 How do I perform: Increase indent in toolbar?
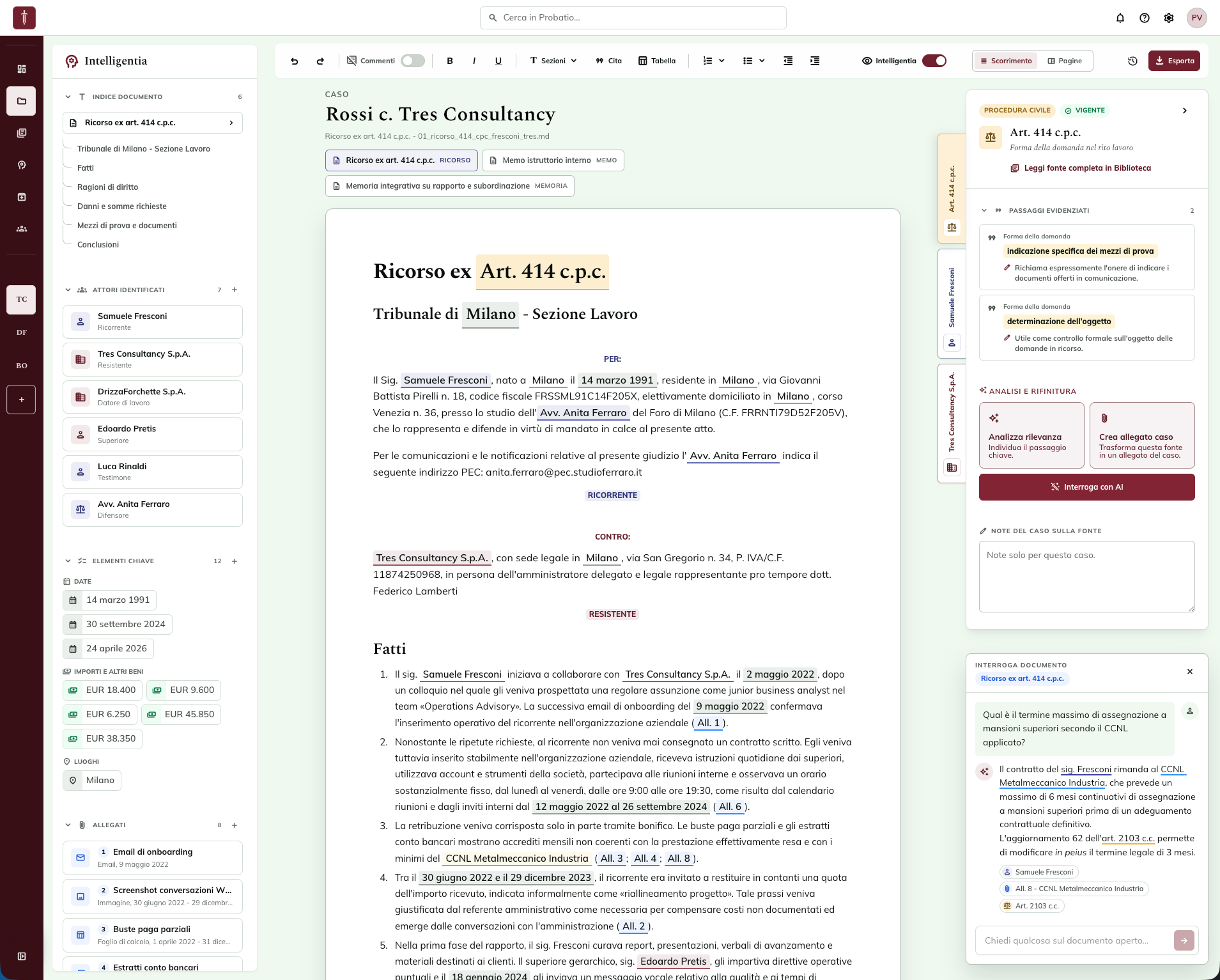(815, 61)
